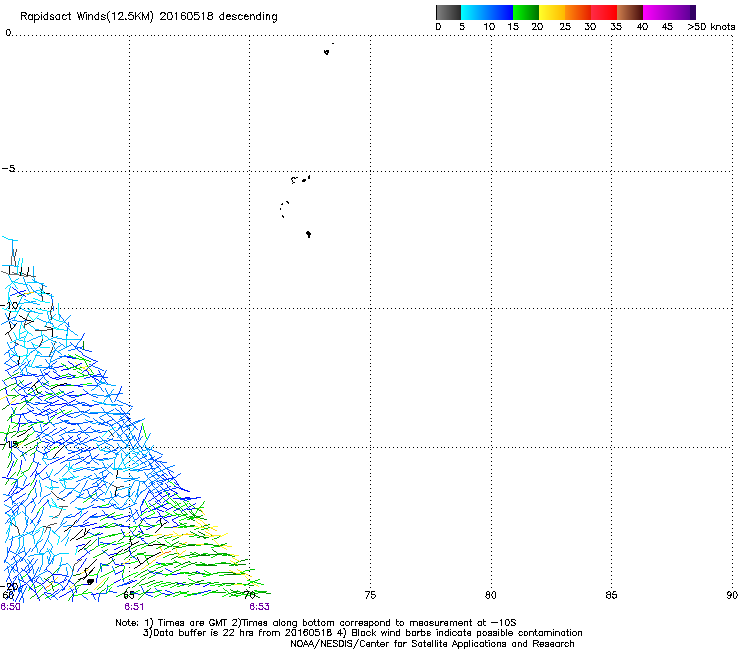This screenshot has height=650, width=740.
Task: Pick the red 30-35 knots legend segment
Action: click(x=604, y=12)
